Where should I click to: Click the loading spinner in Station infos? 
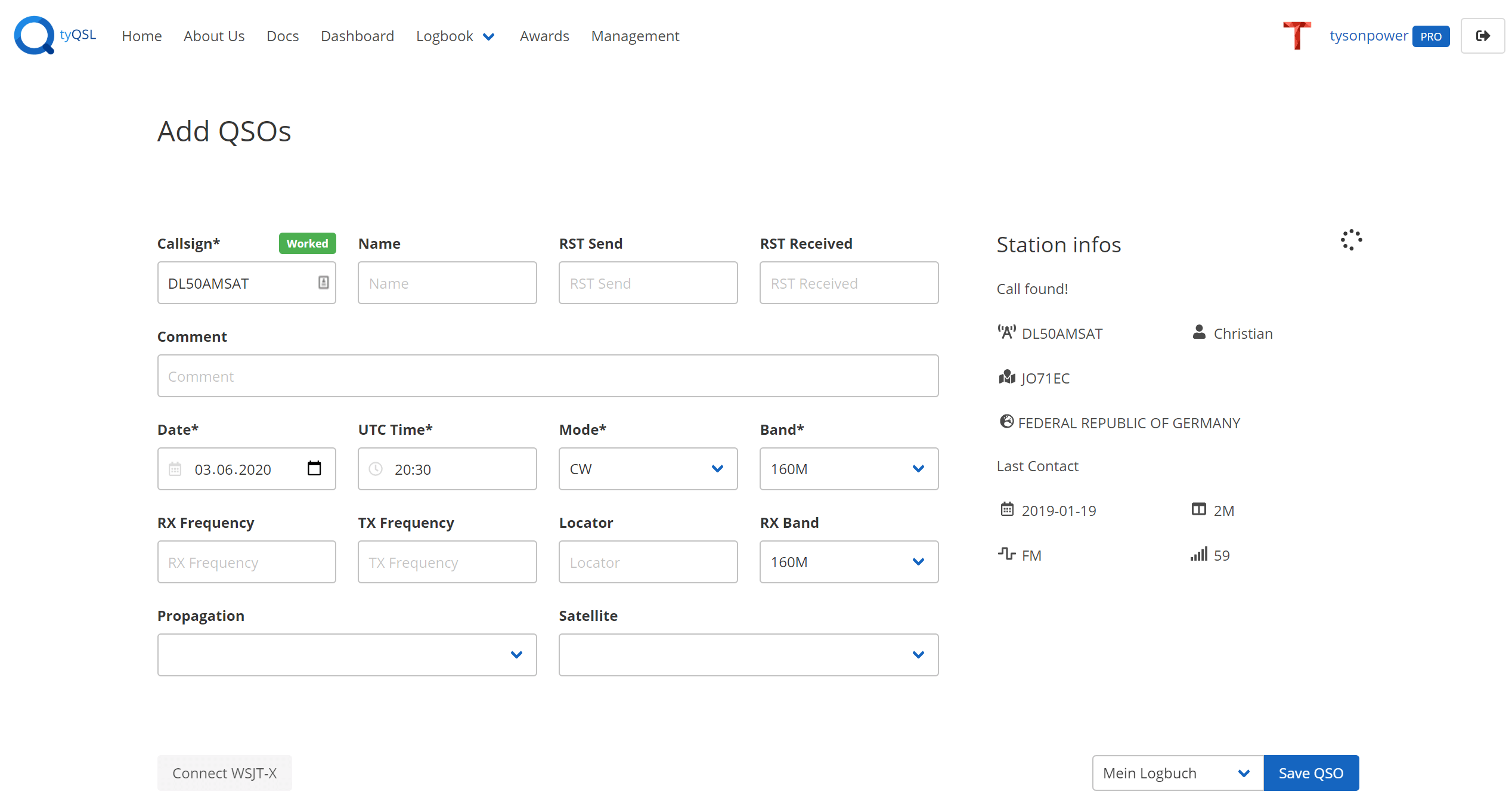[1351, 240]
